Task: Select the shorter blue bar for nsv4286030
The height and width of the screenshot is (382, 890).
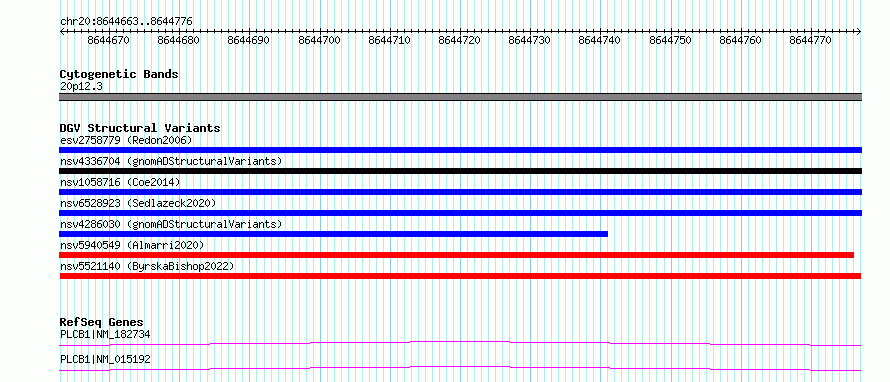Action: [x=333, y=234]
